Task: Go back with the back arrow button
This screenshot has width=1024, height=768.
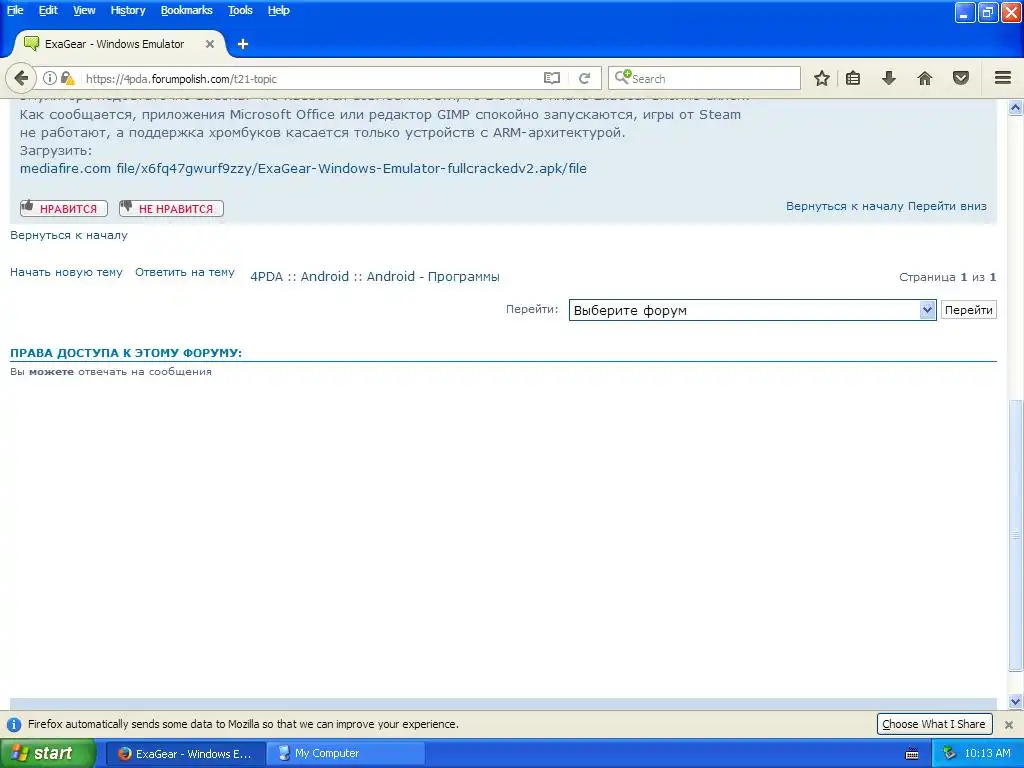Action: [22, 78]
